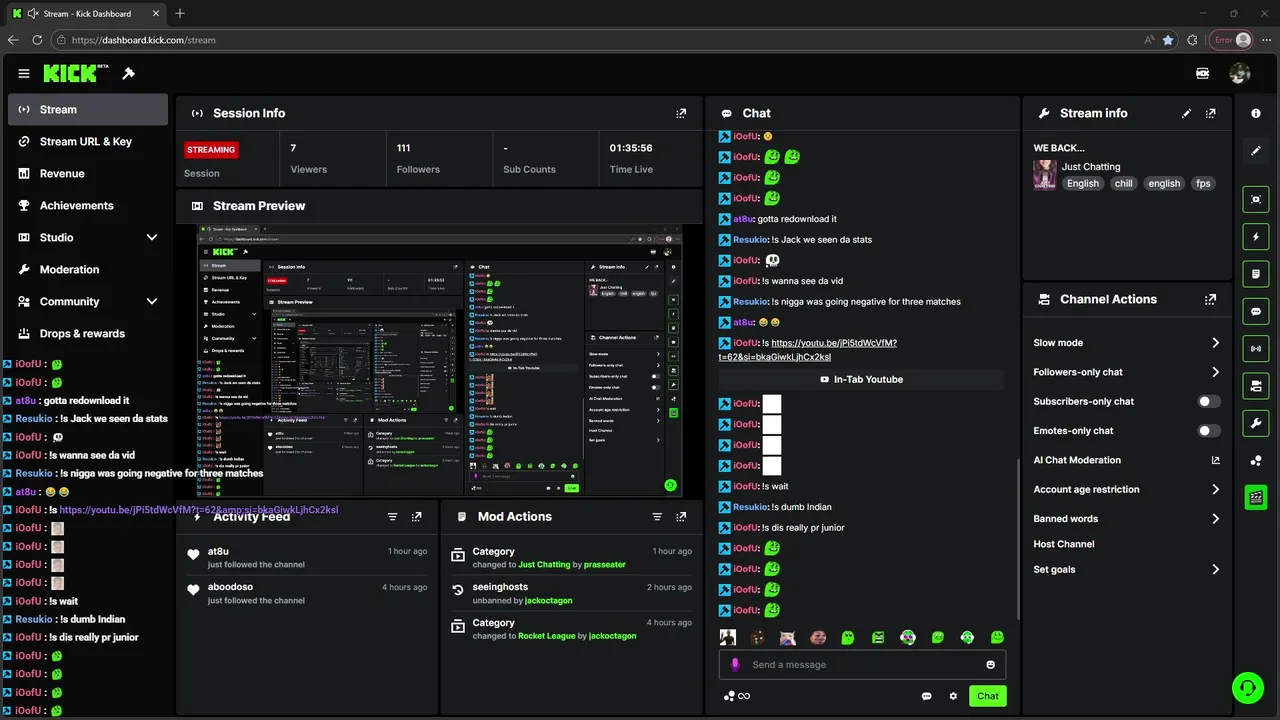Click the green Chat send button
The image size is (1280, 720).
point(987,696)
